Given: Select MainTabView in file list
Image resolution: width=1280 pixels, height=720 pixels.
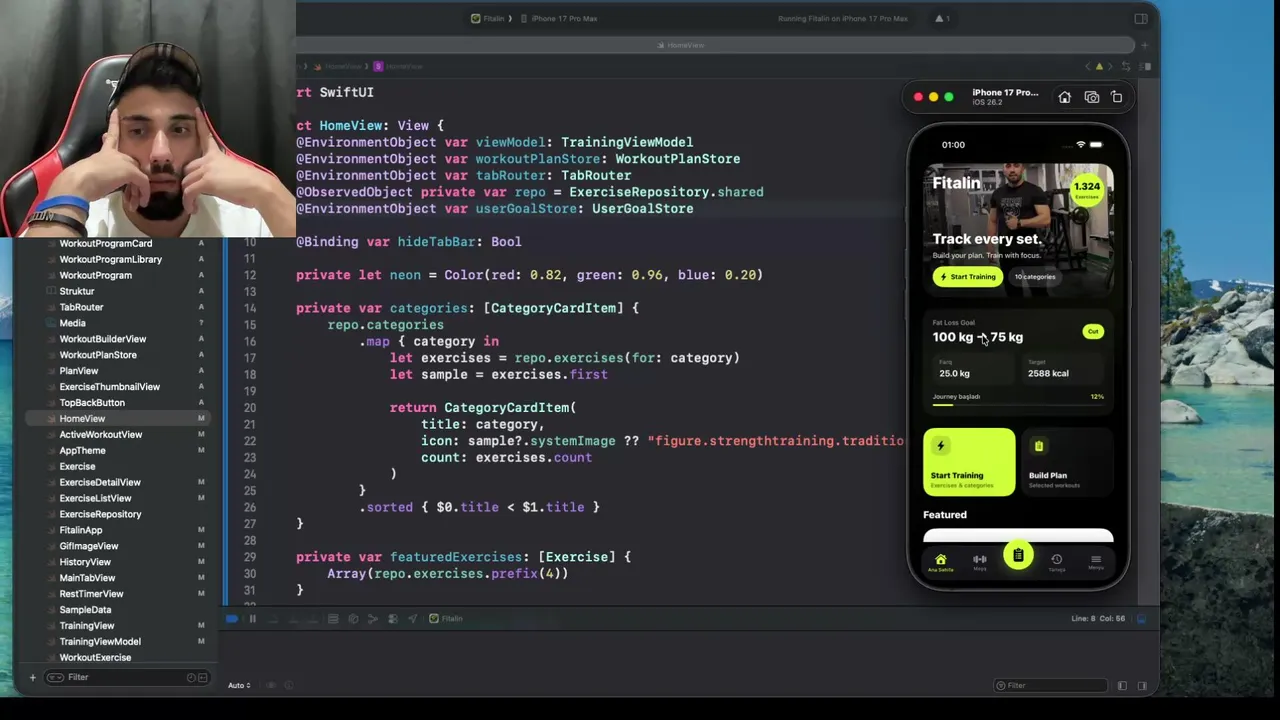Looking at the screenshot, I should tap(87, 578).
